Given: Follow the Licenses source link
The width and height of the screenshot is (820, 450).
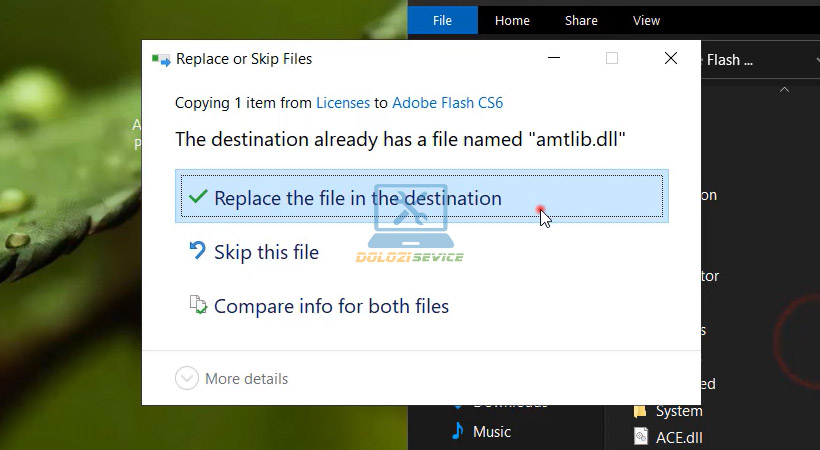Looking at the screenshot, I should pyautogui.click(x=342, y=102).
